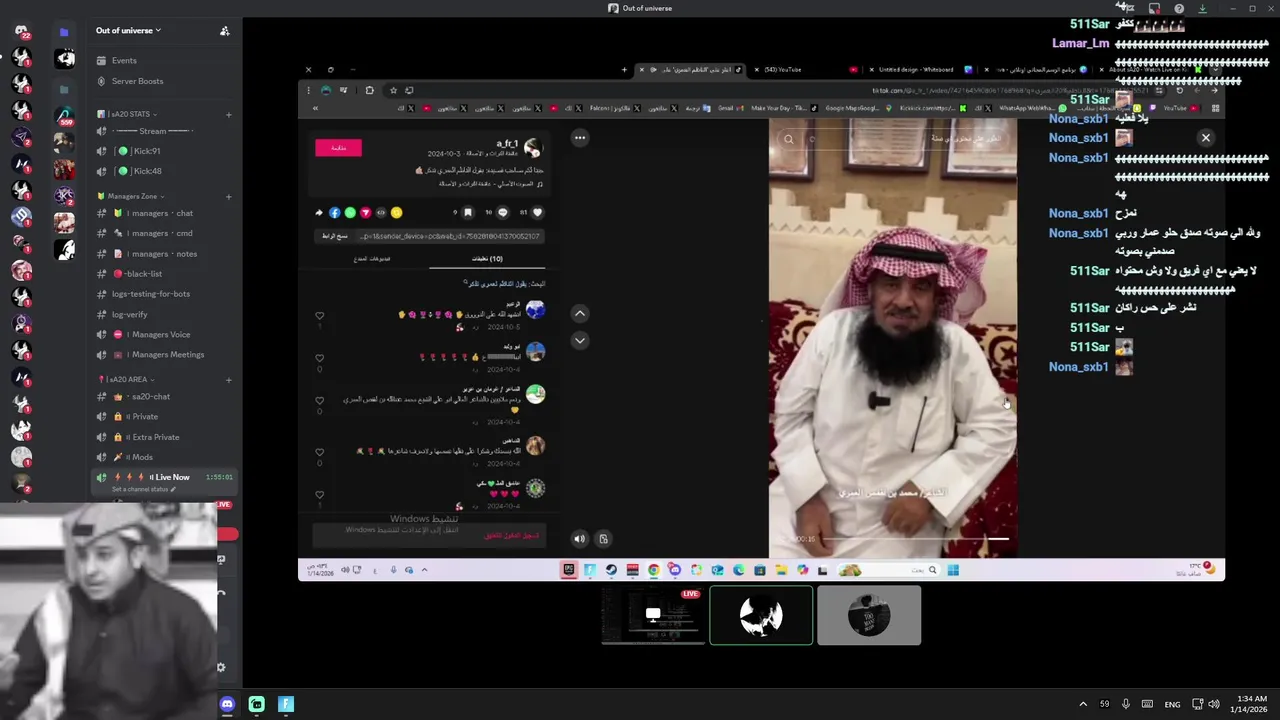Switch to the comments (10) tab
Image resolution: width=1280 pixels, height=720 pixels.
[487, 258]
